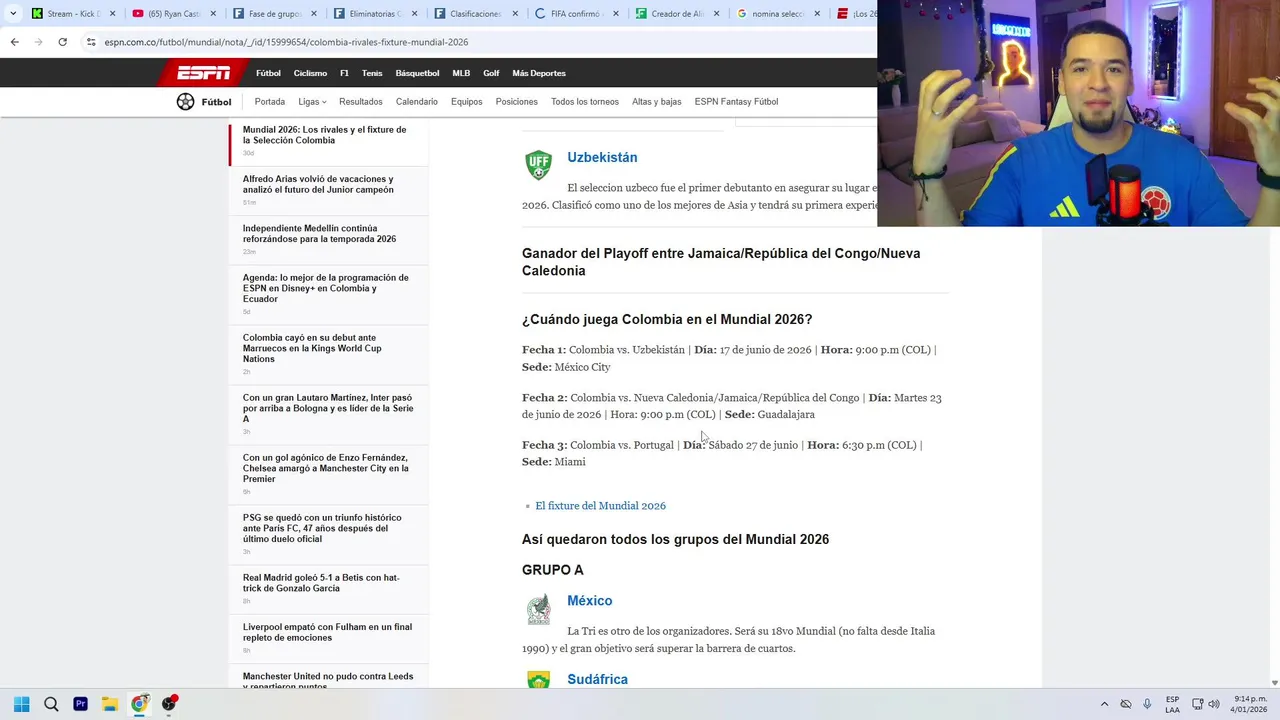
Task: Open Mundial 2026 rivales y fixture article
Action: point(325,135)
